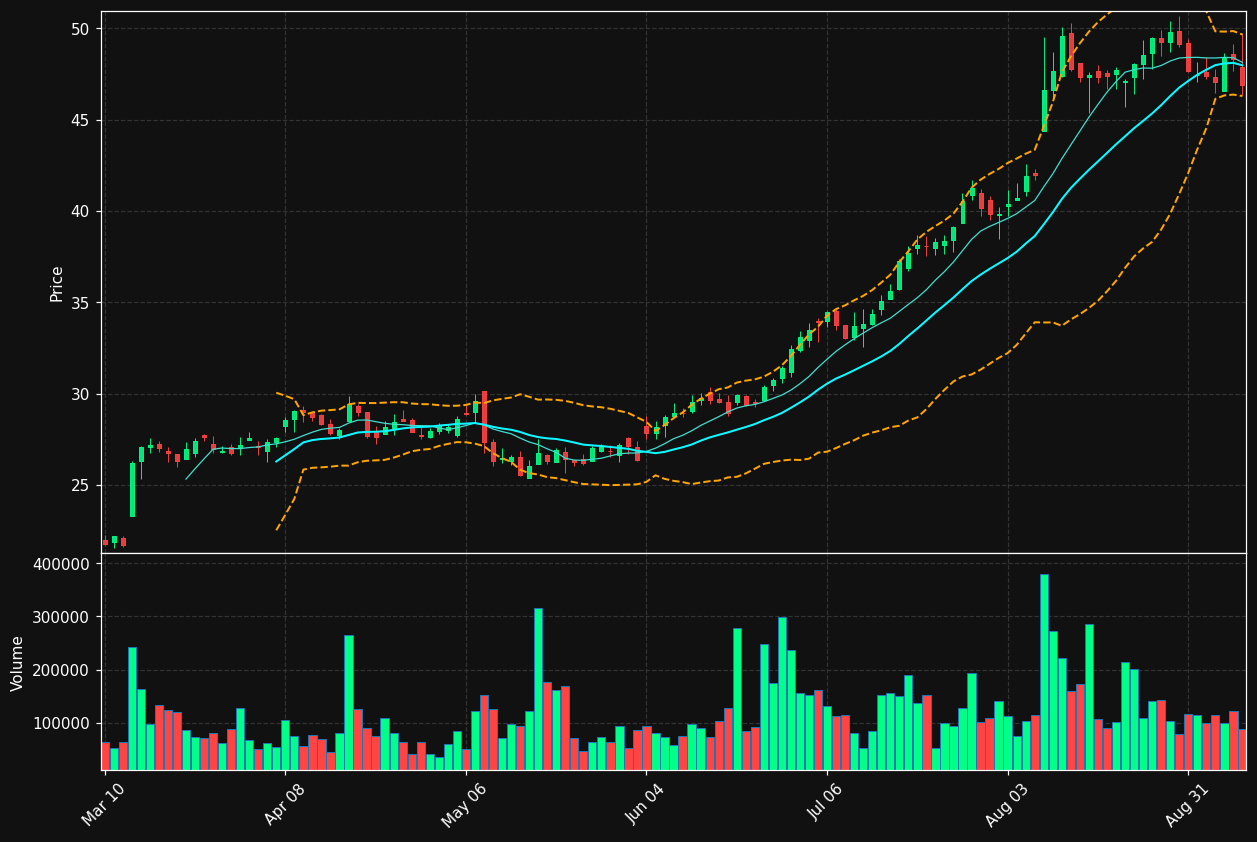Pick the "Mar 10" date label
Viewport: 1257px width, 842px height.
[104, 804]
